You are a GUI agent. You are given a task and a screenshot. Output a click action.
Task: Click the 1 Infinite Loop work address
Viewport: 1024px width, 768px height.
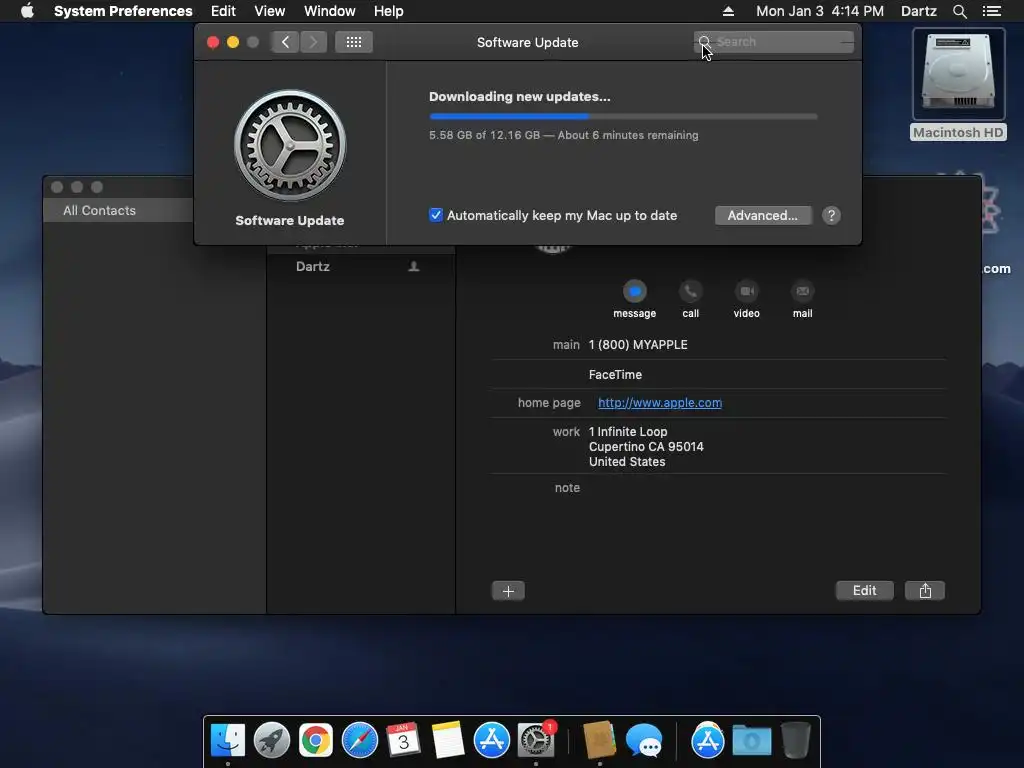click(x=646, y=447)
